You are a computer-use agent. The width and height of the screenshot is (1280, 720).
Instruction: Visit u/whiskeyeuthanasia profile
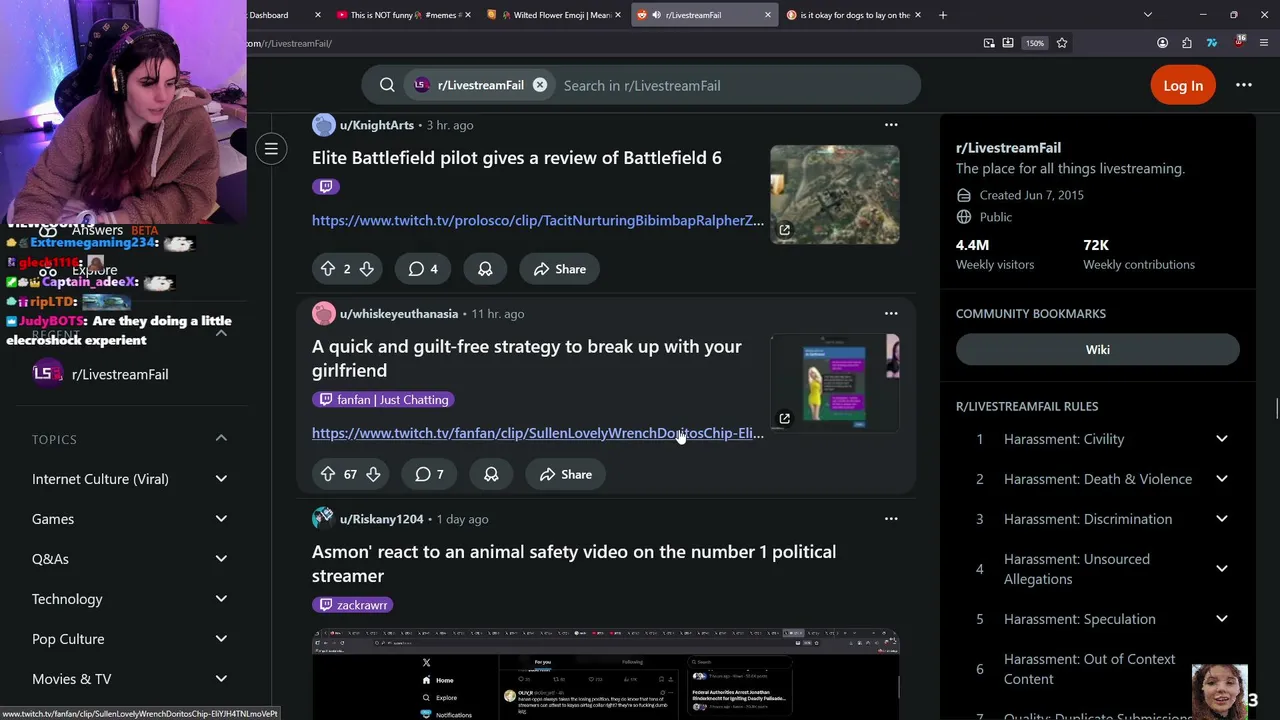[x=398, y=314]
